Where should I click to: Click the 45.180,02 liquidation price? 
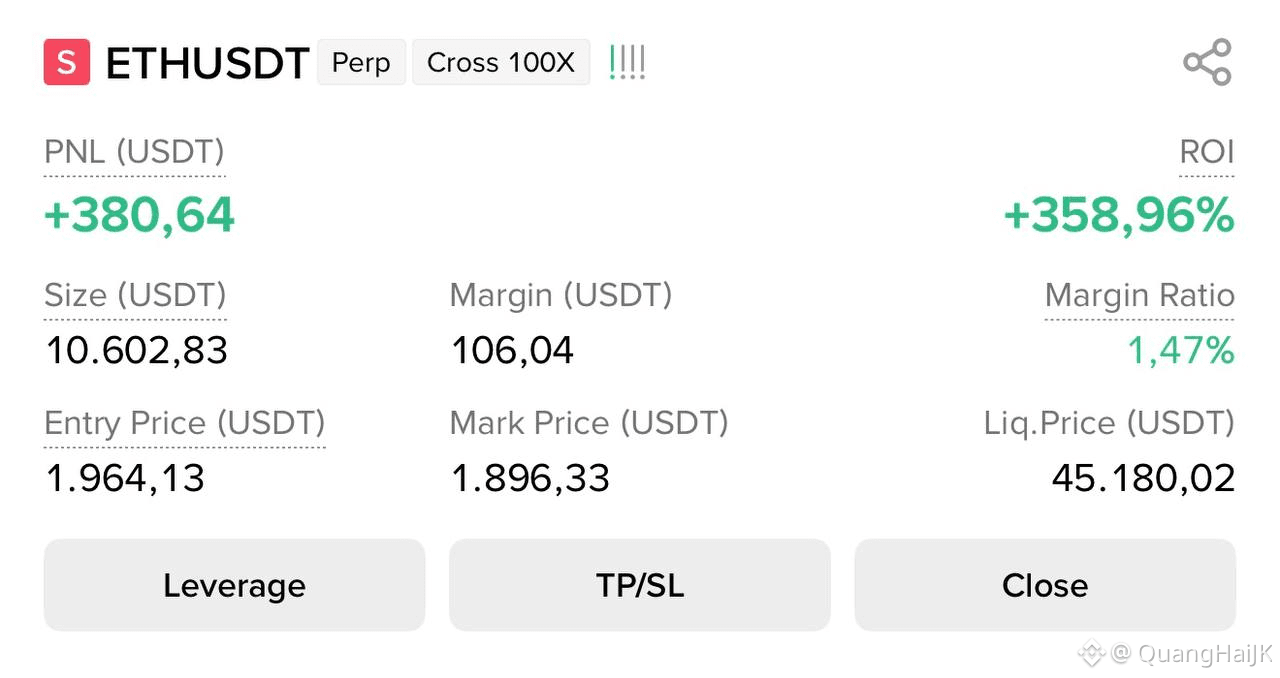[1143, 478]
